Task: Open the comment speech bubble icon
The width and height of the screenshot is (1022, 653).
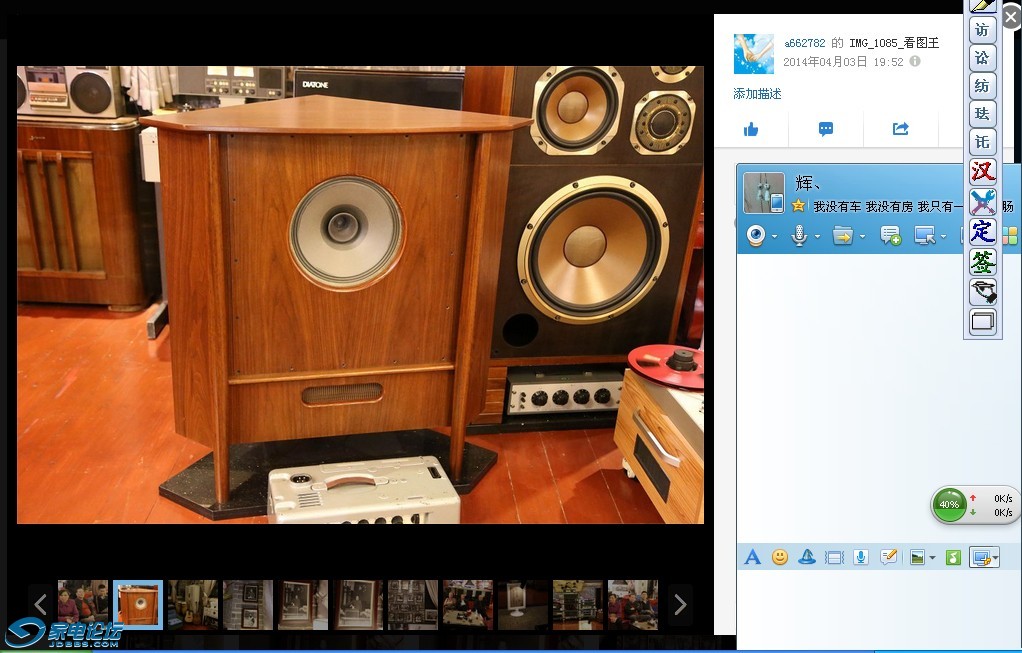Action: (x=826, y=129)
